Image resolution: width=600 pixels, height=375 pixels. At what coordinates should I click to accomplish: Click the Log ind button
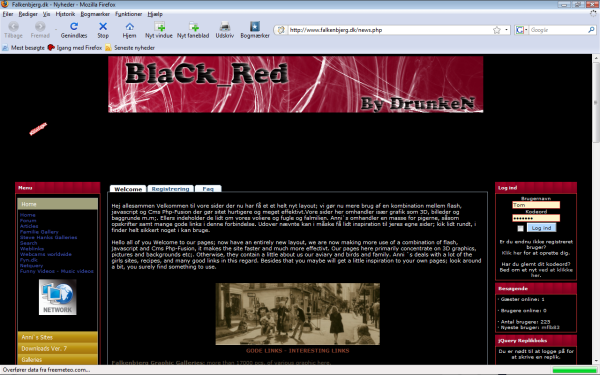point(541,228)
